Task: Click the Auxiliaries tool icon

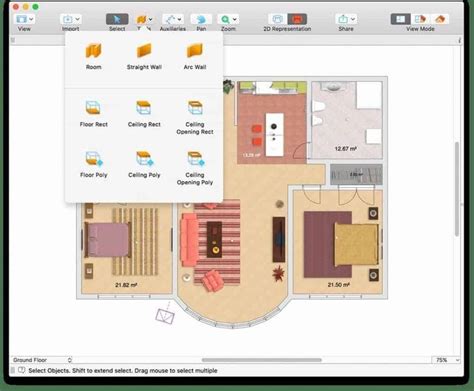Action: click(170, 19)
